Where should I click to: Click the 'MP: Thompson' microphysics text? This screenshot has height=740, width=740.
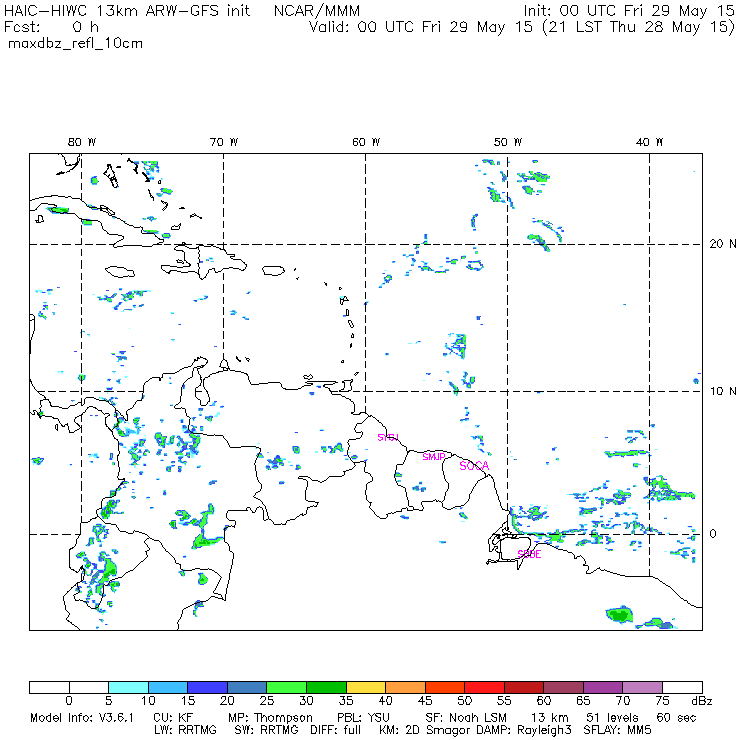tap(270, 718)
